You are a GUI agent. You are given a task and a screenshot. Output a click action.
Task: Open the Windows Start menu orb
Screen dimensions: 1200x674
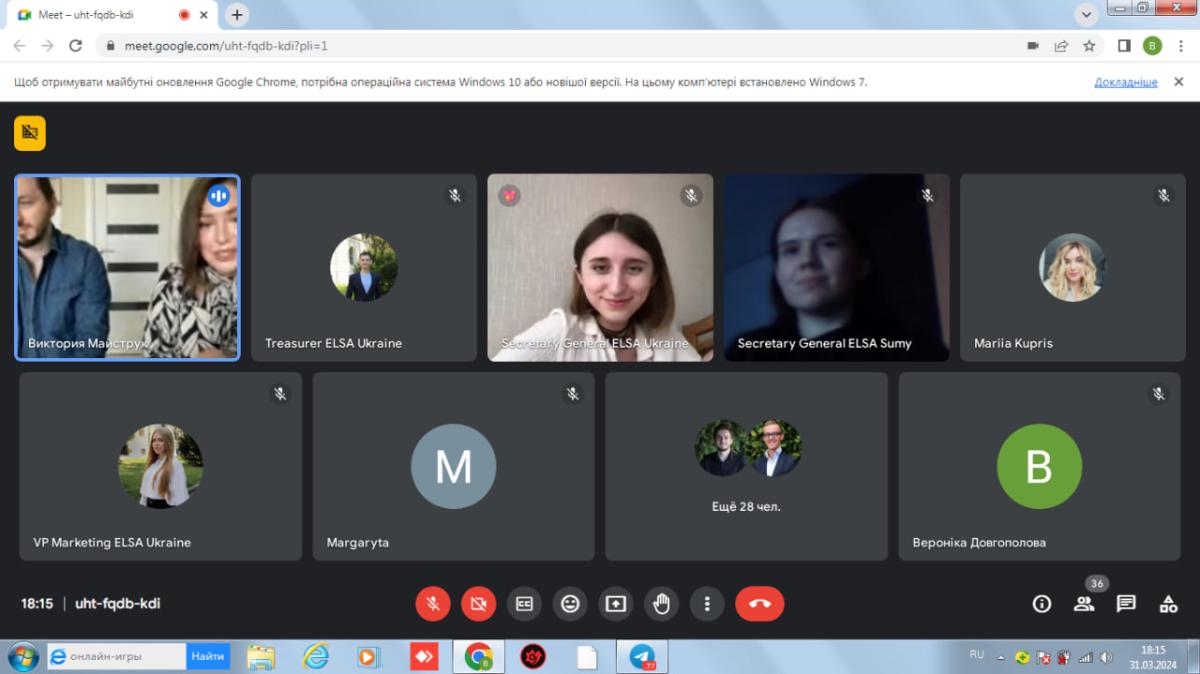click(x=22, y=657)
